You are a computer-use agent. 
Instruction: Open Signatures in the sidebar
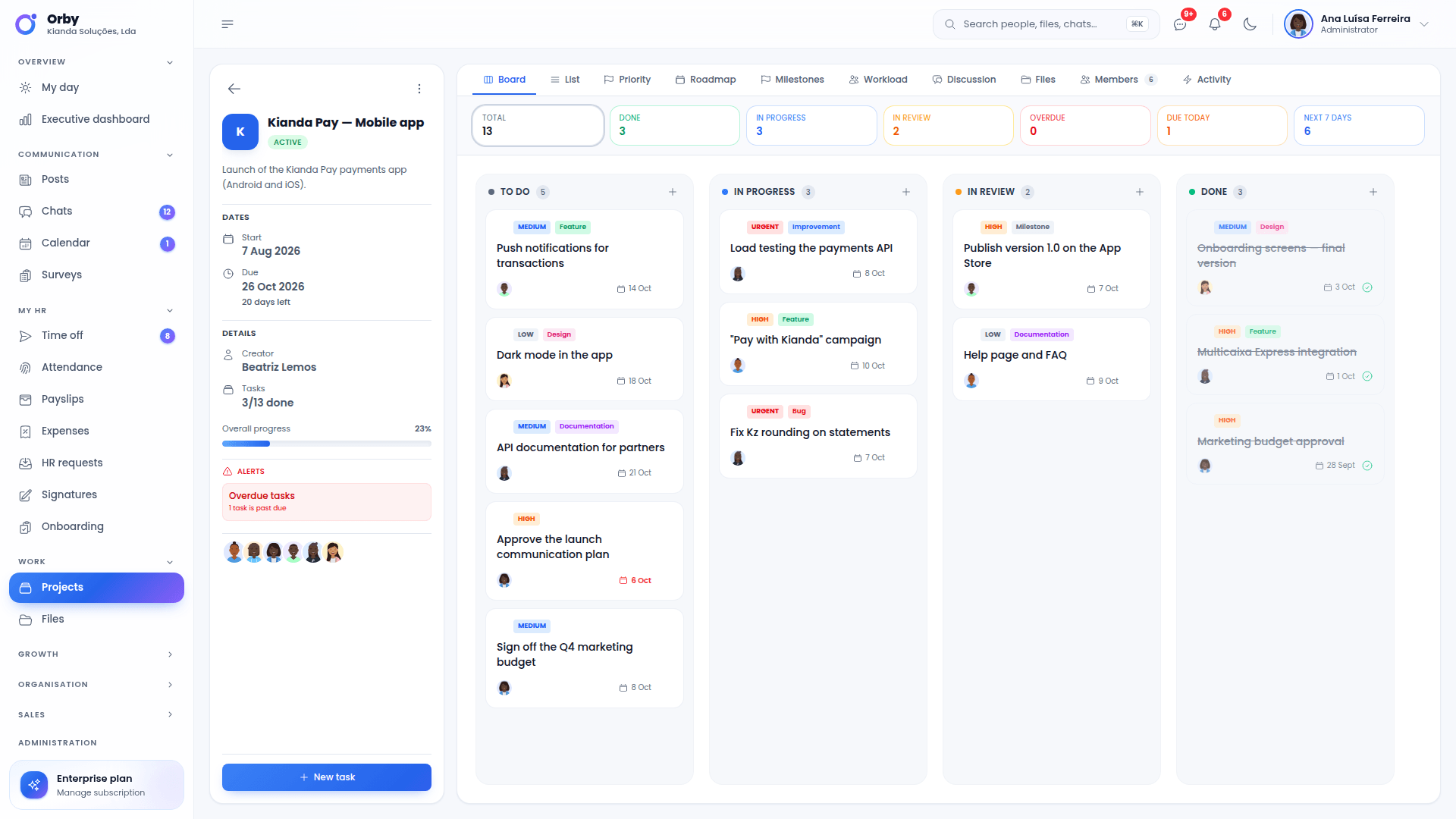coord(96,494)
